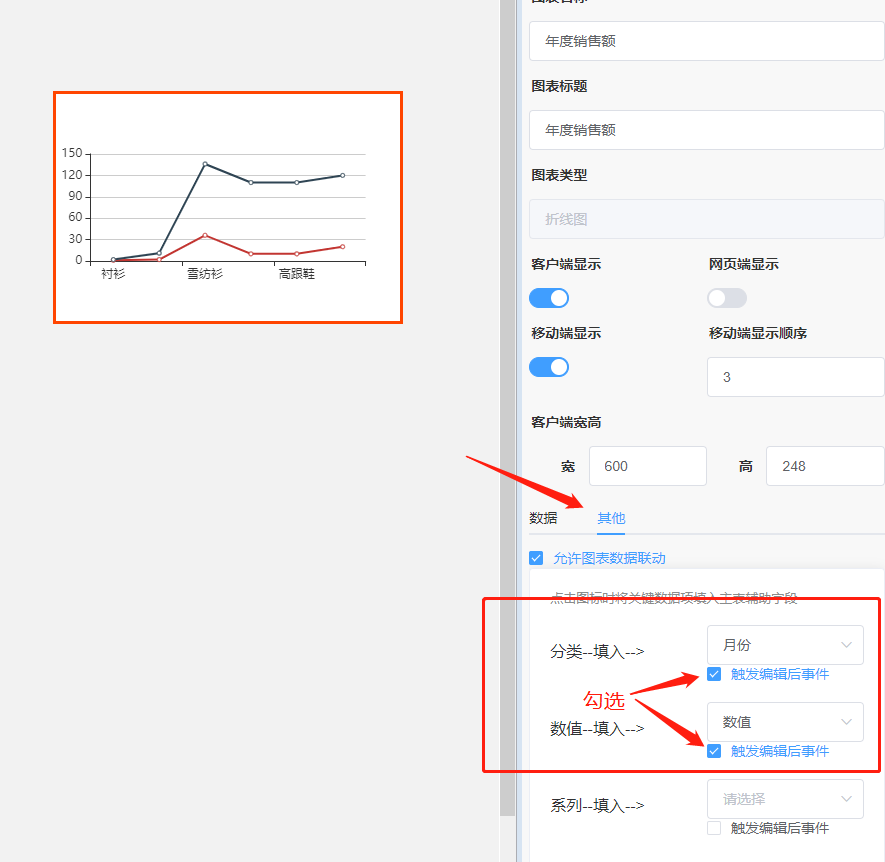
Task: Uncheck 触发编辑后事件 under 月份 dropdown
Action: 714,674
